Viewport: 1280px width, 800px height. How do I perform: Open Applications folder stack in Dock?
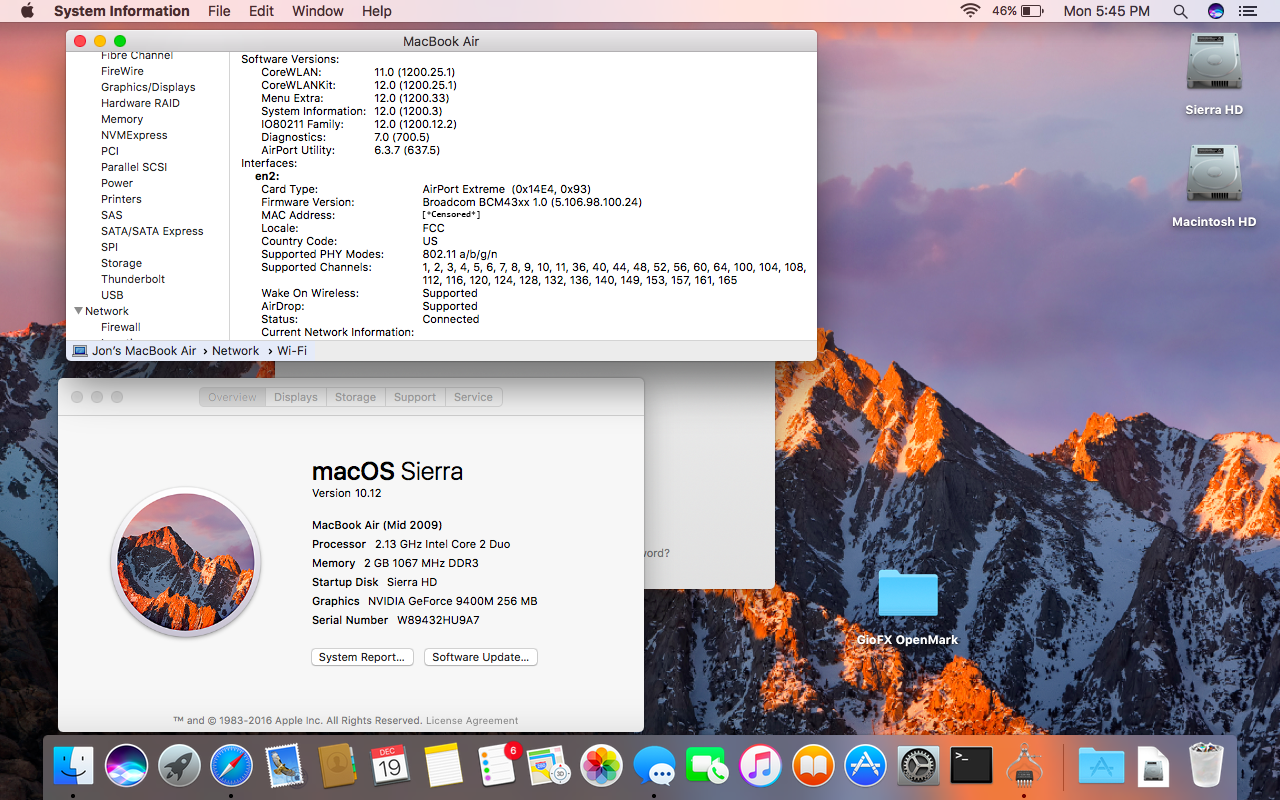[x=1101, y=767]
